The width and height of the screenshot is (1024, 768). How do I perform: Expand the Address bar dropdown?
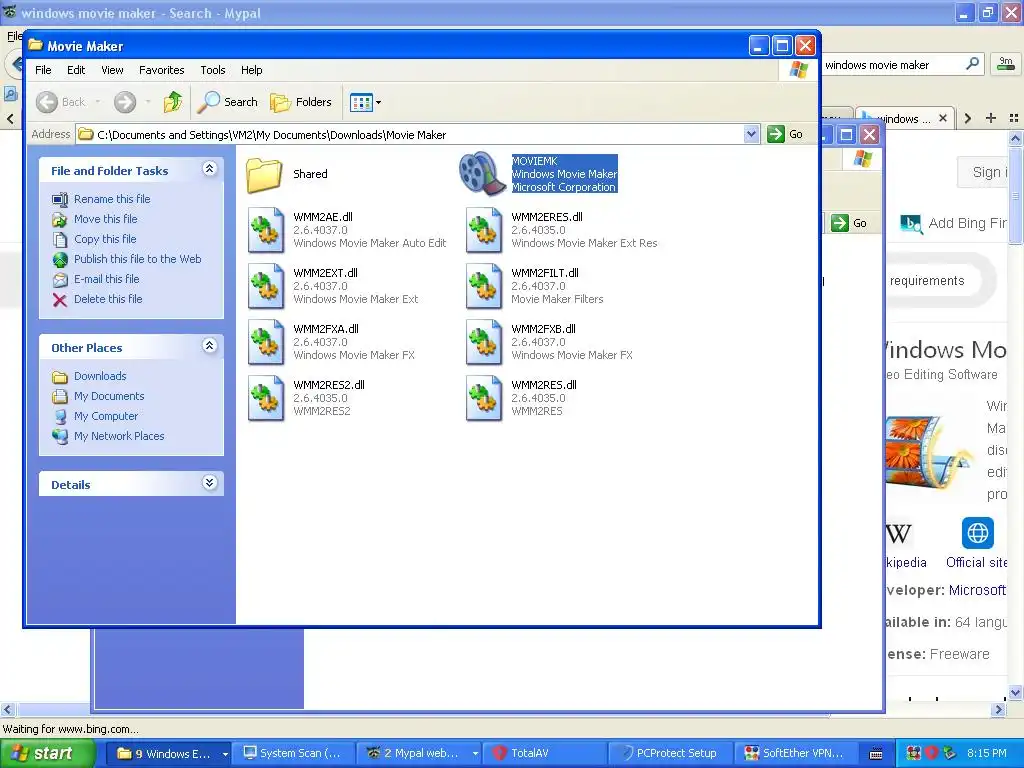coord(751,134)
